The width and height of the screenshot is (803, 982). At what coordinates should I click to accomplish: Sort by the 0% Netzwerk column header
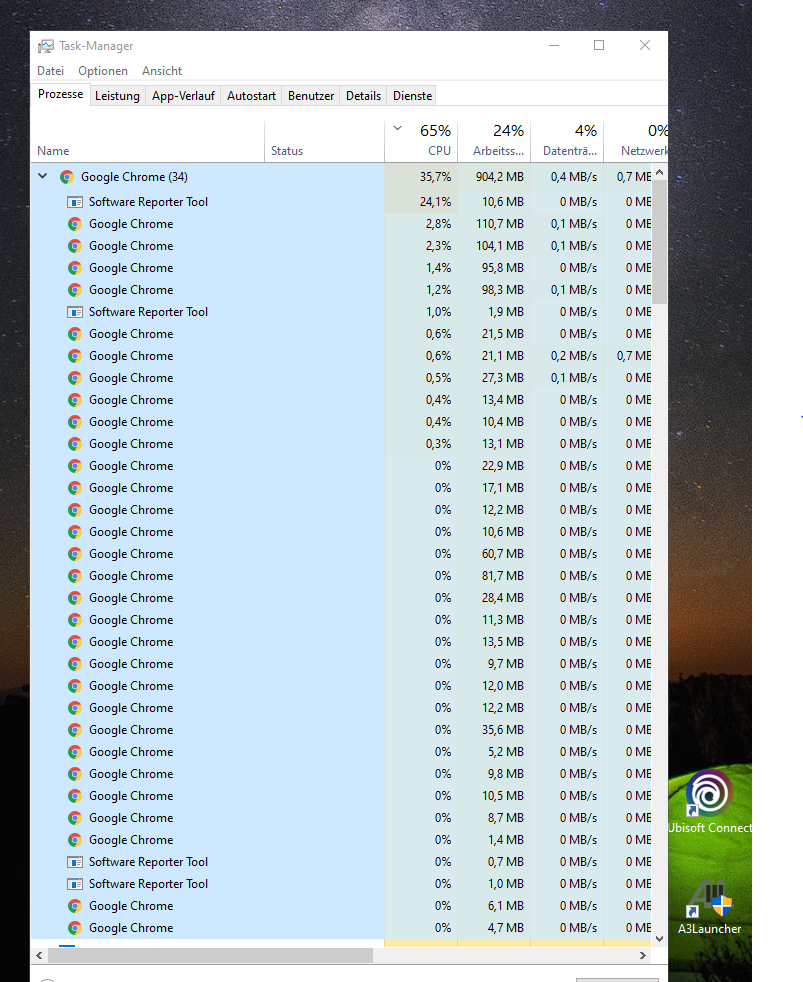pyautogui.click(x=636, y=142)
